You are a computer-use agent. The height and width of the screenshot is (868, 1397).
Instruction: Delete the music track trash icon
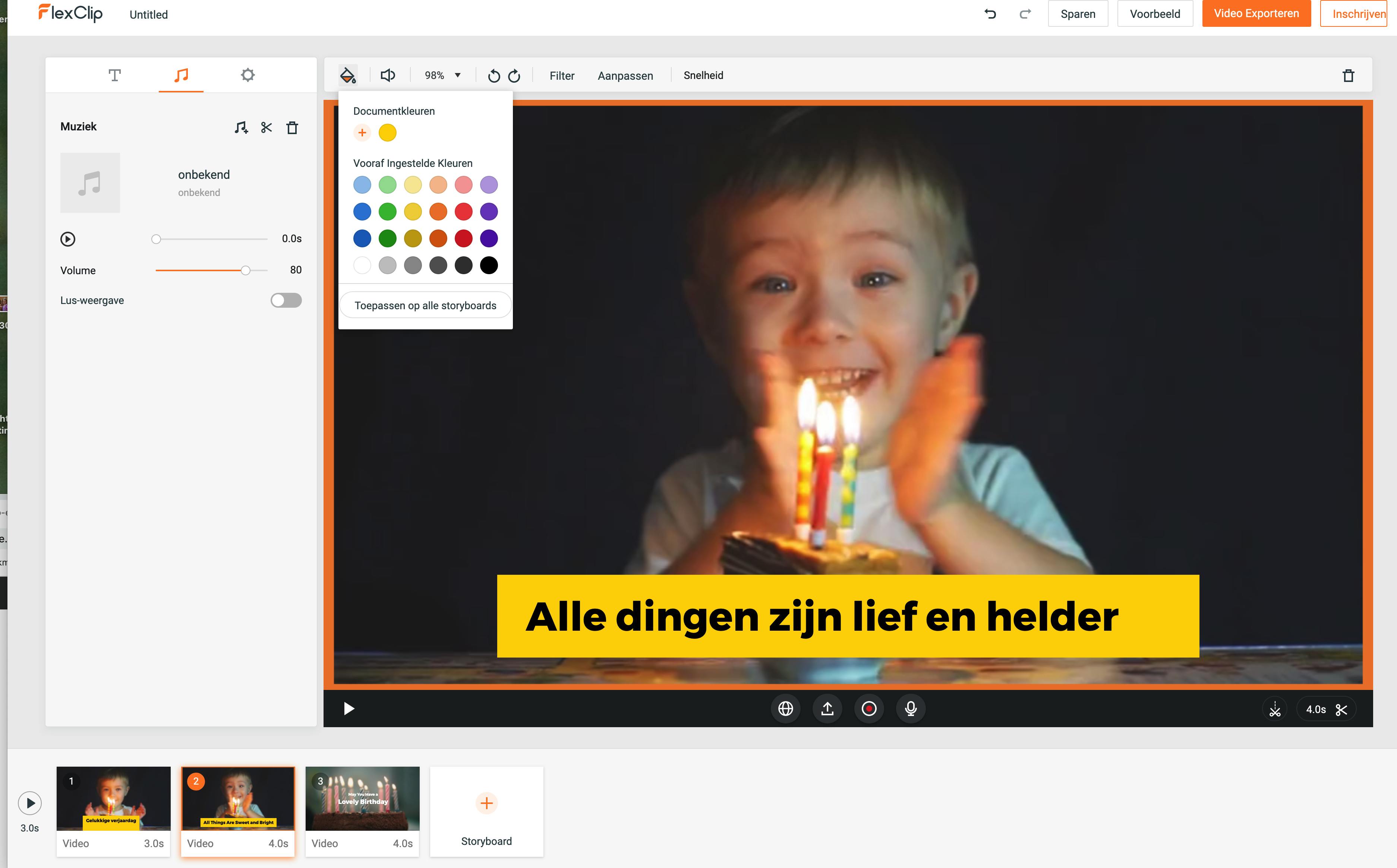(x=292, y=127)
